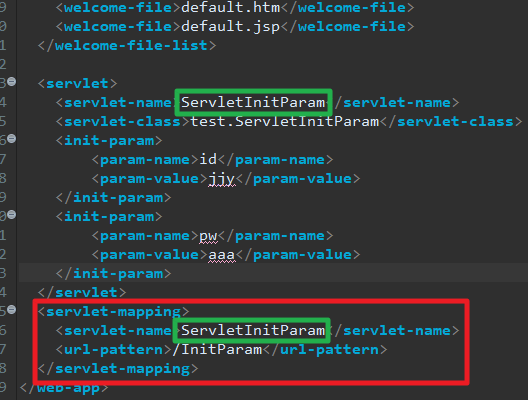528x400 pixels.
Task: Click closing param-name tag after id
Action: click(275, 160)
